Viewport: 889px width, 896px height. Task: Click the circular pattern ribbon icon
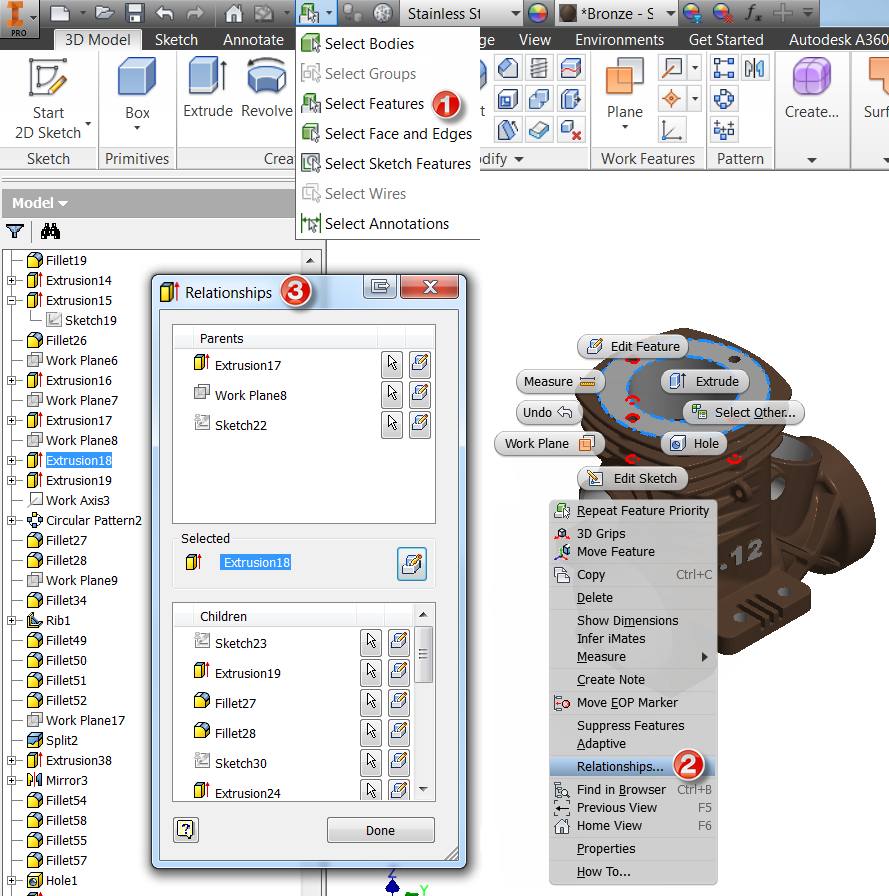(x=724, y=99)
